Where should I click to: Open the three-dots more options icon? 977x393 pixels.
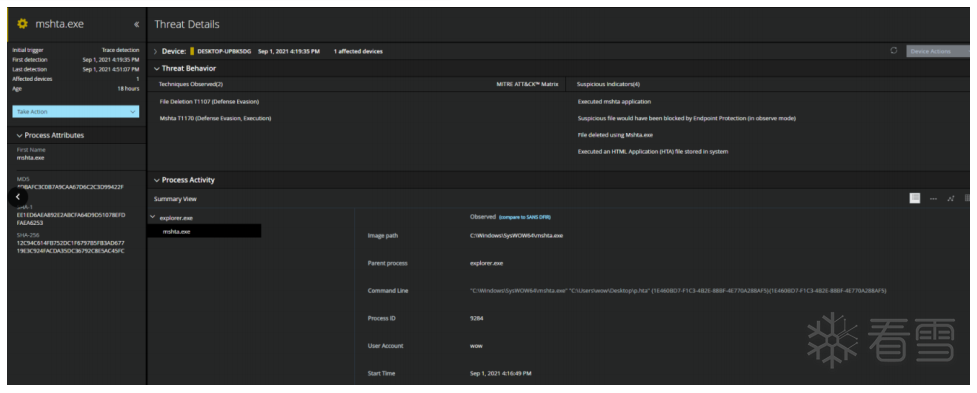click(933, 199)
